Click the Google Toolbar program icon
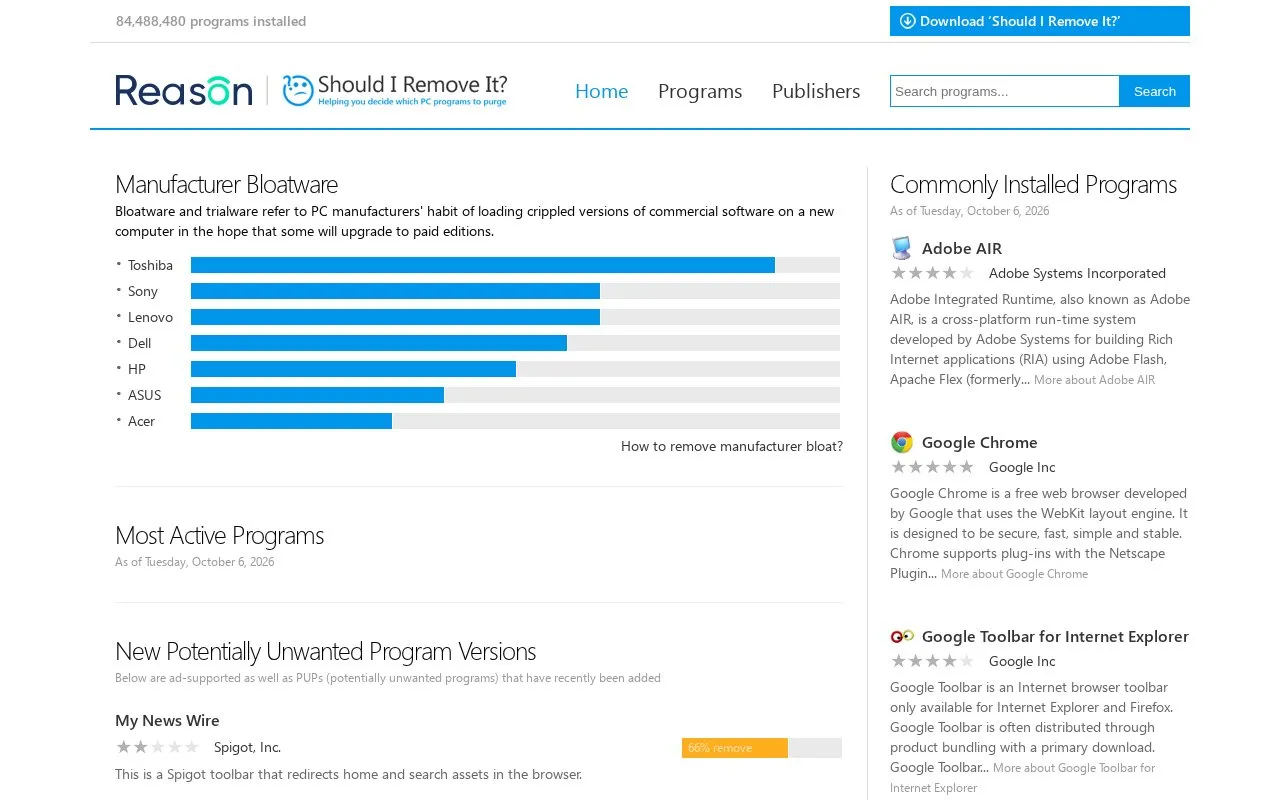Screen dimensions: 1280x800 902,636
